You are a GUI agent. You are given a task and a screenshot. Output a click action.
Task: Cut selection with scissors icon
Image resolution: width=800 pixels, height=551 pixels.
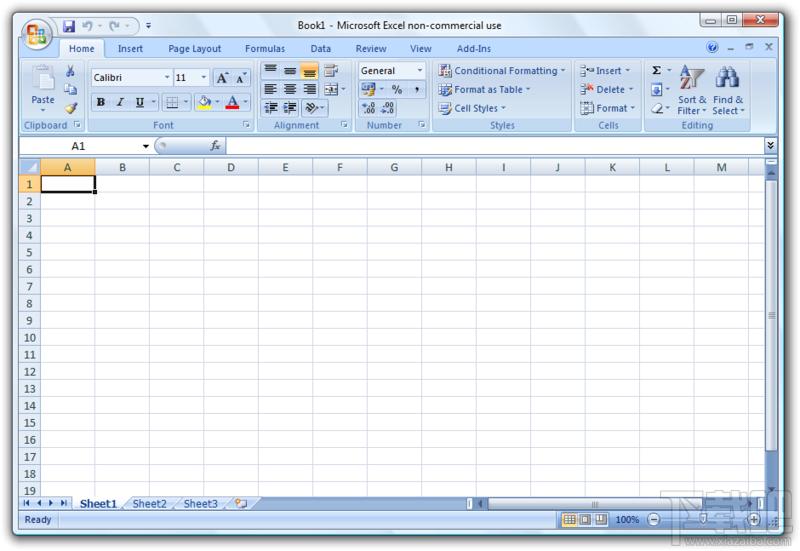pyautogui.click(x=70, y=71)
